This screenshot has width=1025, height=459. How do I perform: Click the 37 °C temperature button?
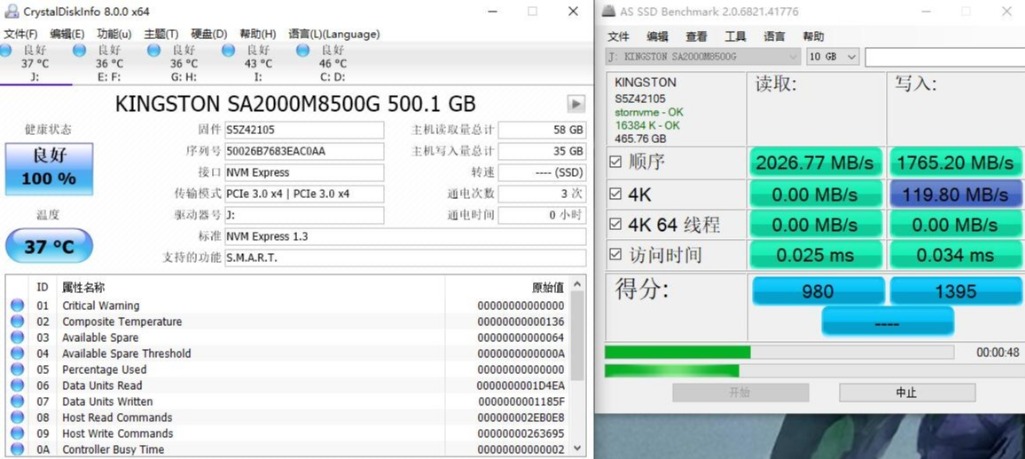coord(49,246)
